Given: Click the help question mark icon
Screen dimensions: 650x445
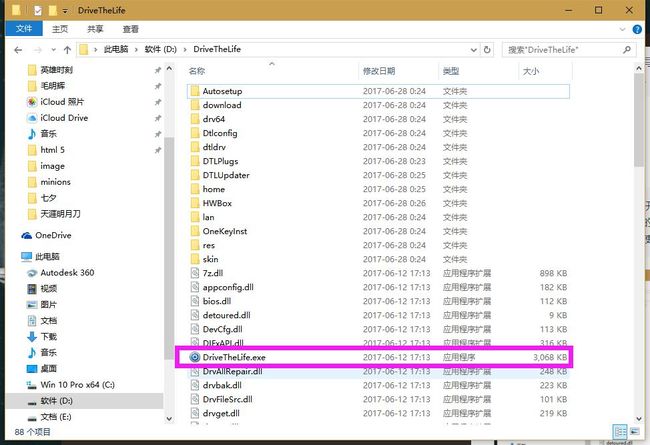Looking at the screenshot, I should 637,29.
